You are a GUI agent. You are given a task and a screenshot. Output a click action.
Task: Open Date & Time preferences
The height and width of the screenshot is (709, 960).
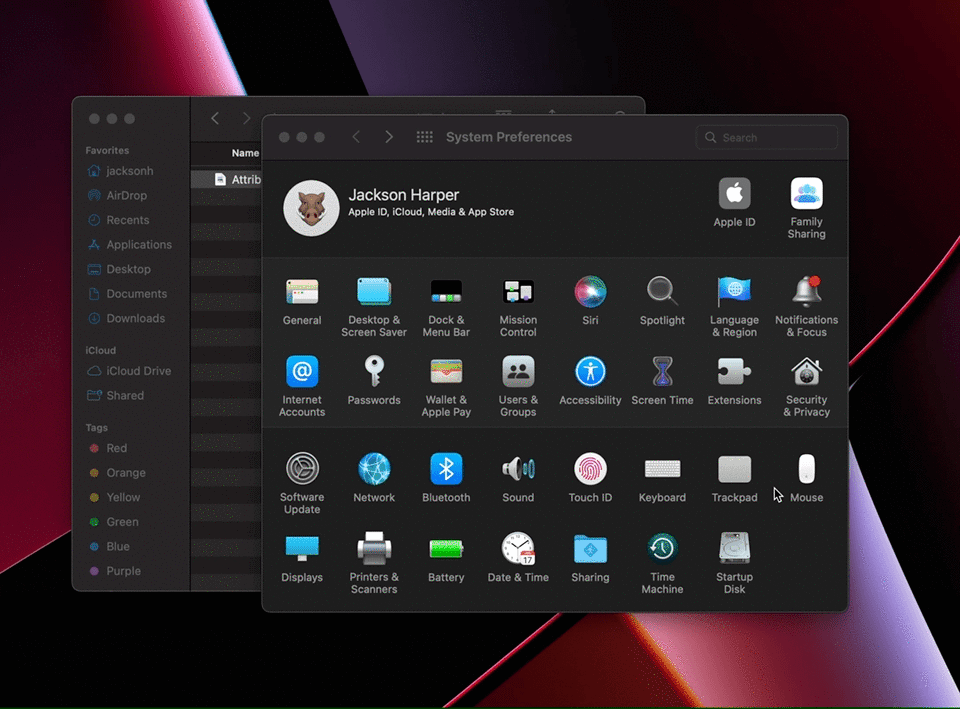518,557
